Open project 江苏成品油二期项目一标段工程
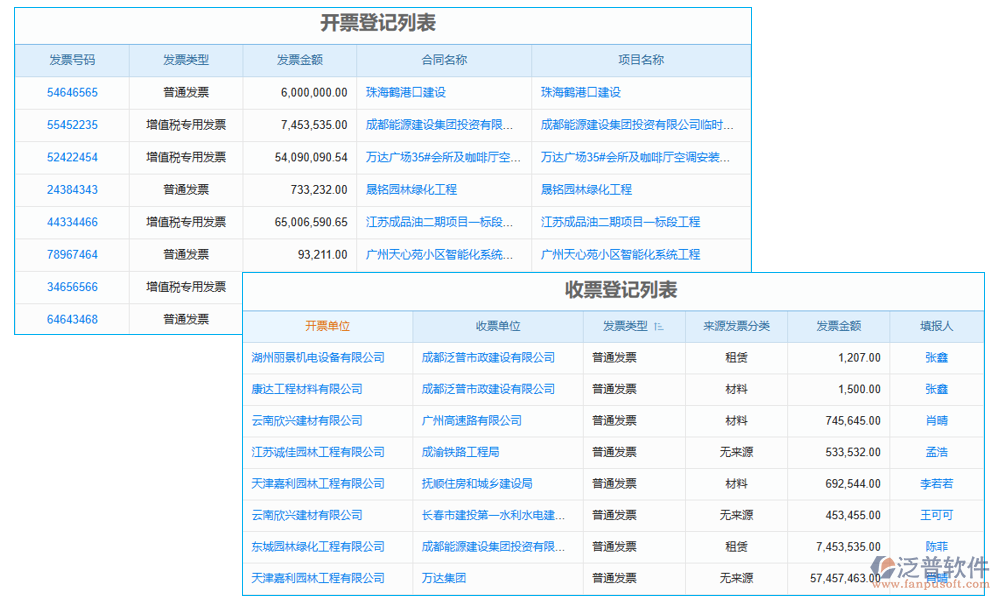Image resolution: width=1000 pixels, height=600 pixels. (620, 222)
